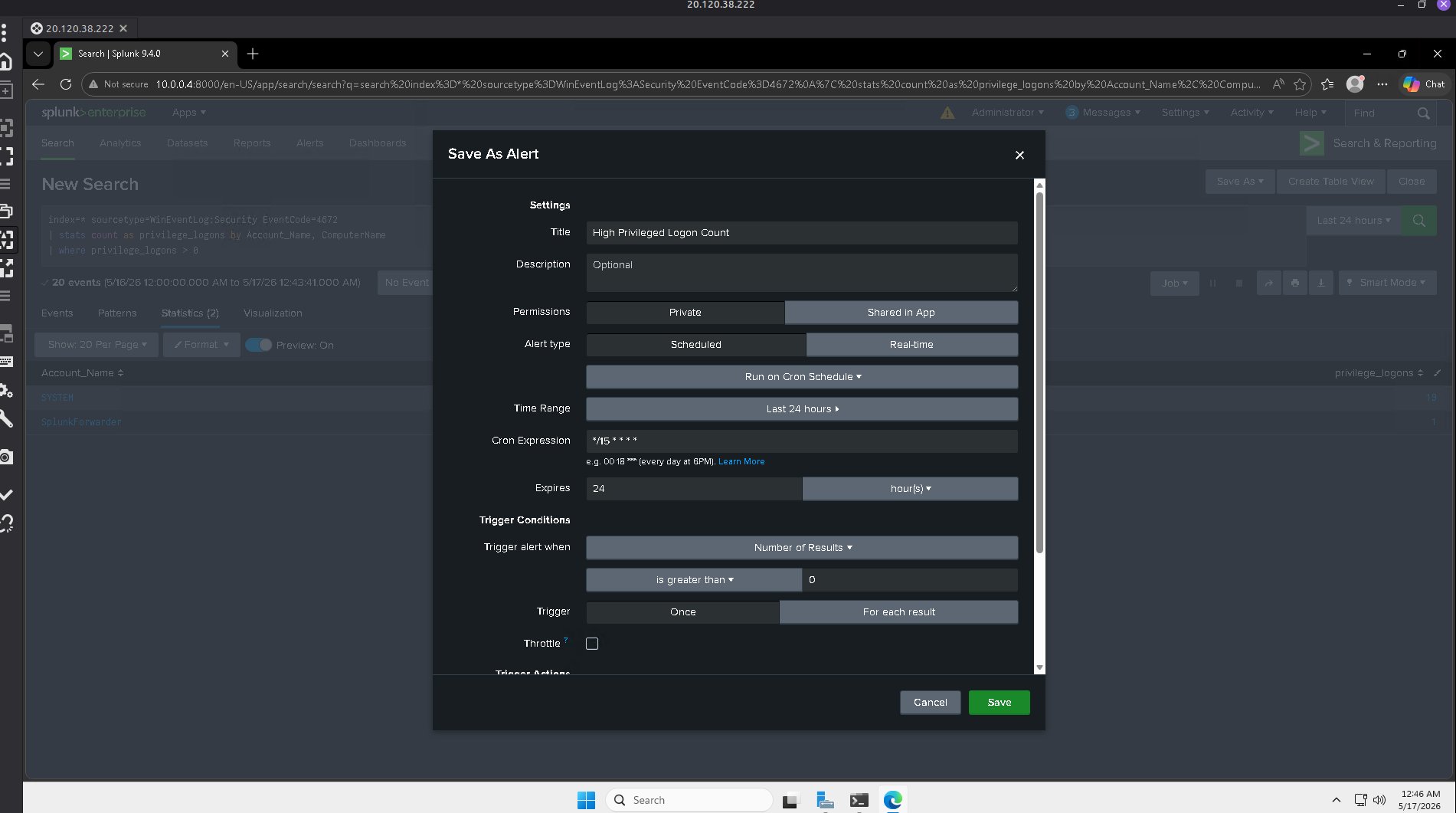Click the browser favorites star icon
Viewport: 1456px width, 813px height.
[1300, 84]
